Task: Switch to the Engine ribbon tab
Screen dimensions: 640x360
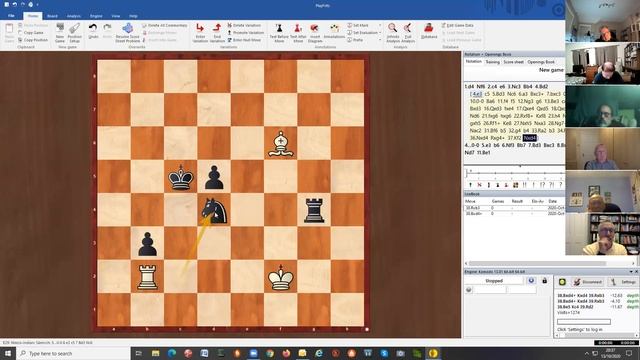Action: coord(96,16)
